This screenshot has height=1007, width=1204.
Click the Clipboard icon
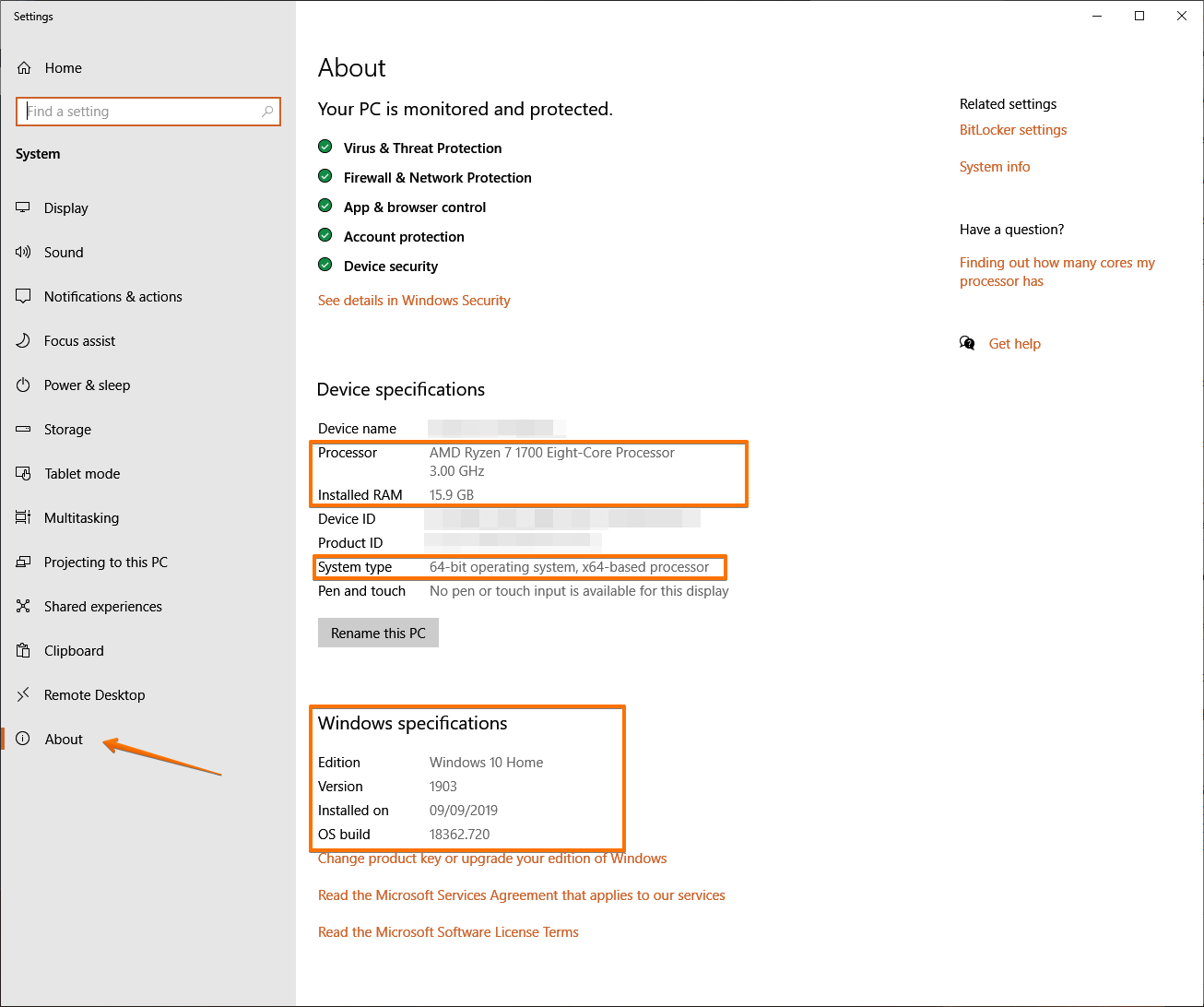[23, 651]
